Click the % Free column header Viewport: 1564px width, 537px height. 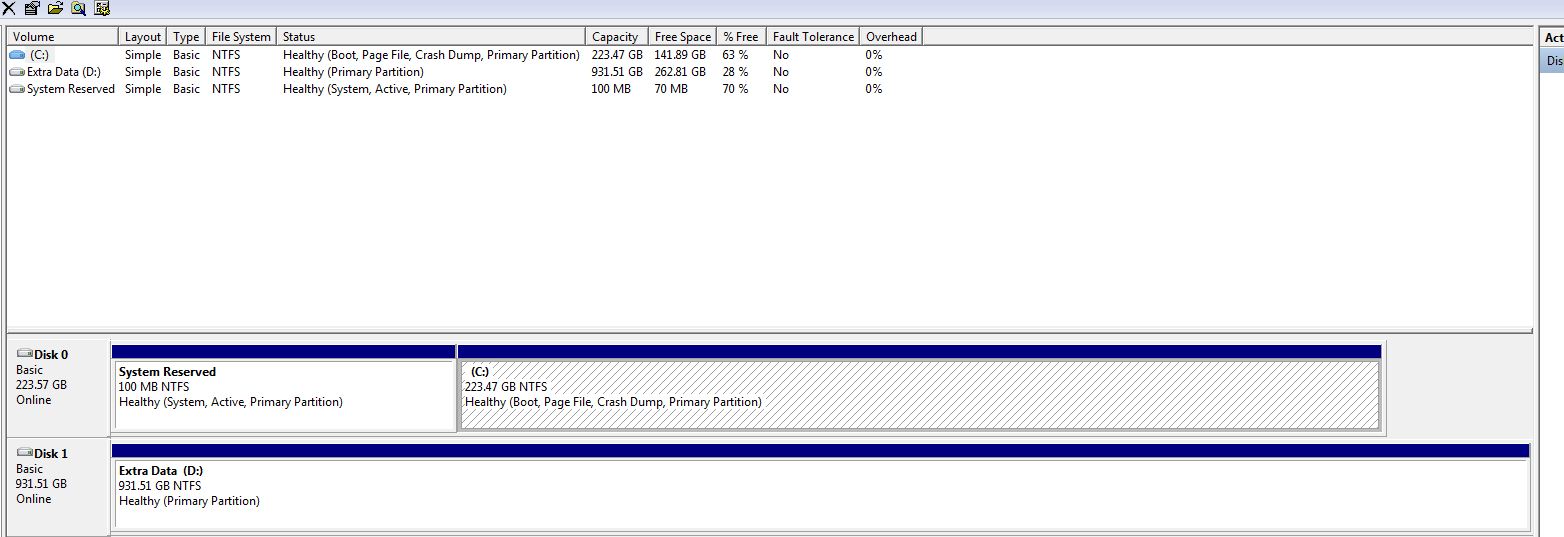[741, 37]
